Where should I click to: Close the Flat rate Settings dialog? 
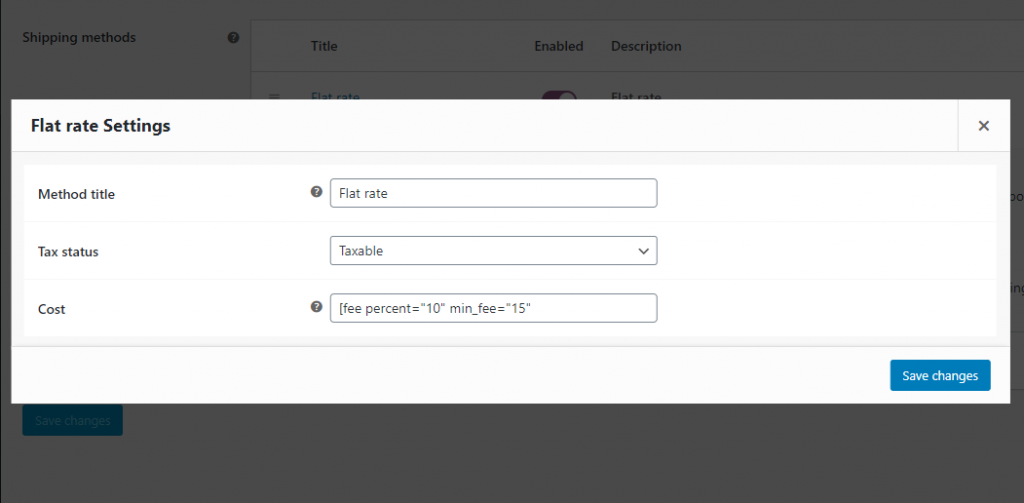coord(984,126)
